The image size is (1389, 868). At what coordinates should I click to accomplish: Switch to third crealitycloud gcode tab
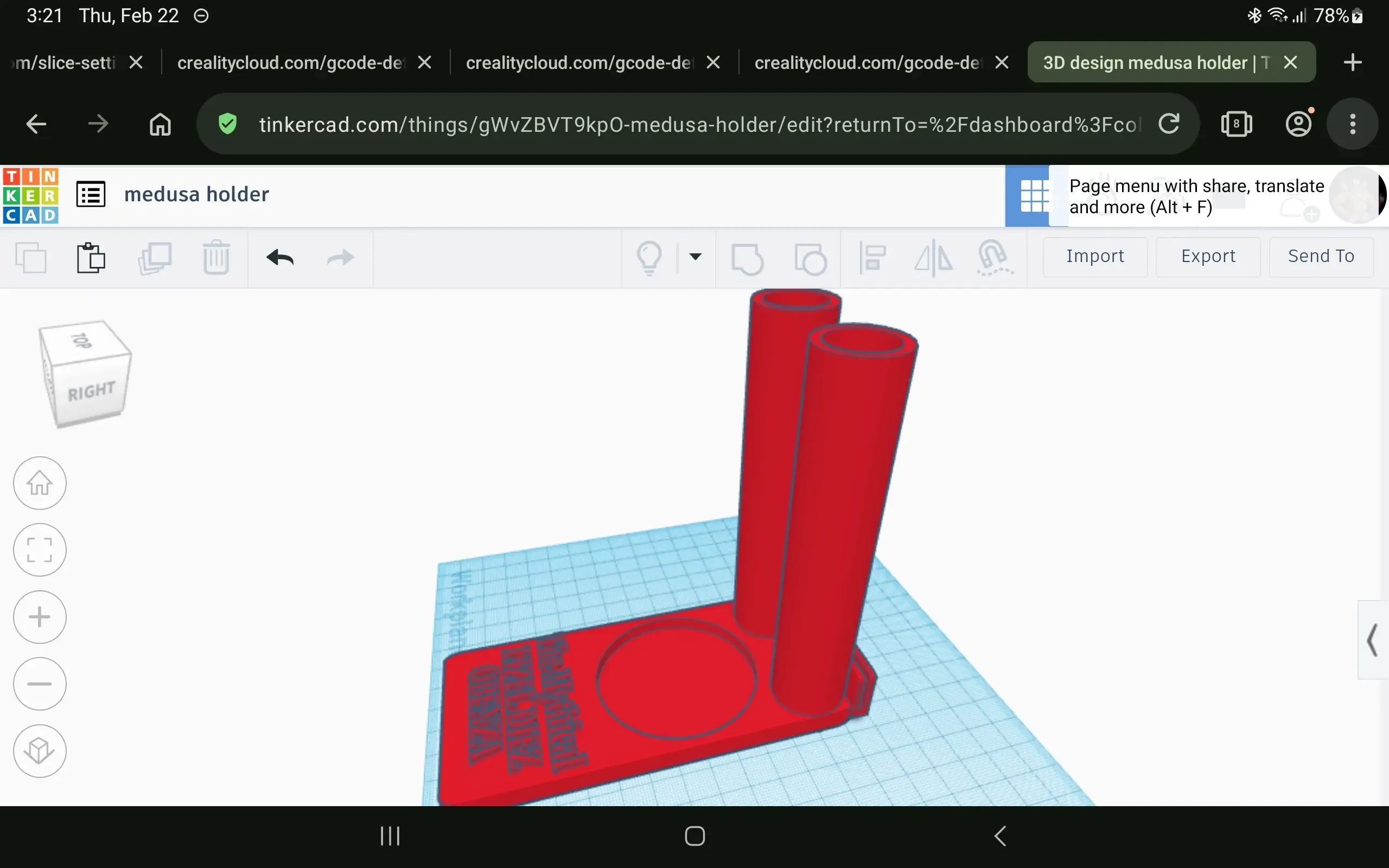click(x=868, y=62)
